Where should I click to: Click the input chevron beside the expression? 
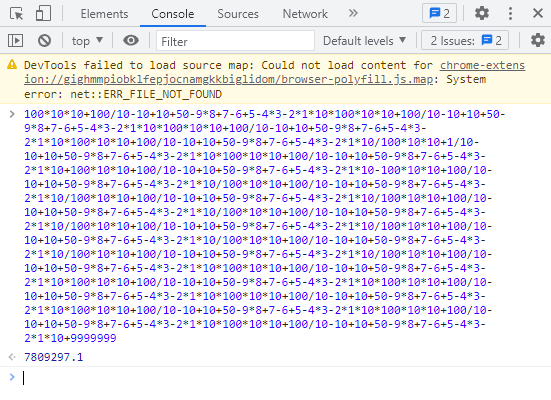[x=12, y=114]
